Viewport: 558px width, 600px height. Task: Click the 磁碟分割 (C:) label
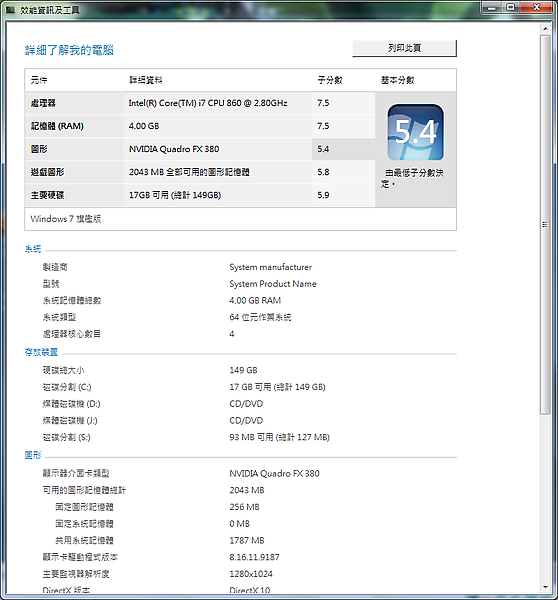[67, 387]
